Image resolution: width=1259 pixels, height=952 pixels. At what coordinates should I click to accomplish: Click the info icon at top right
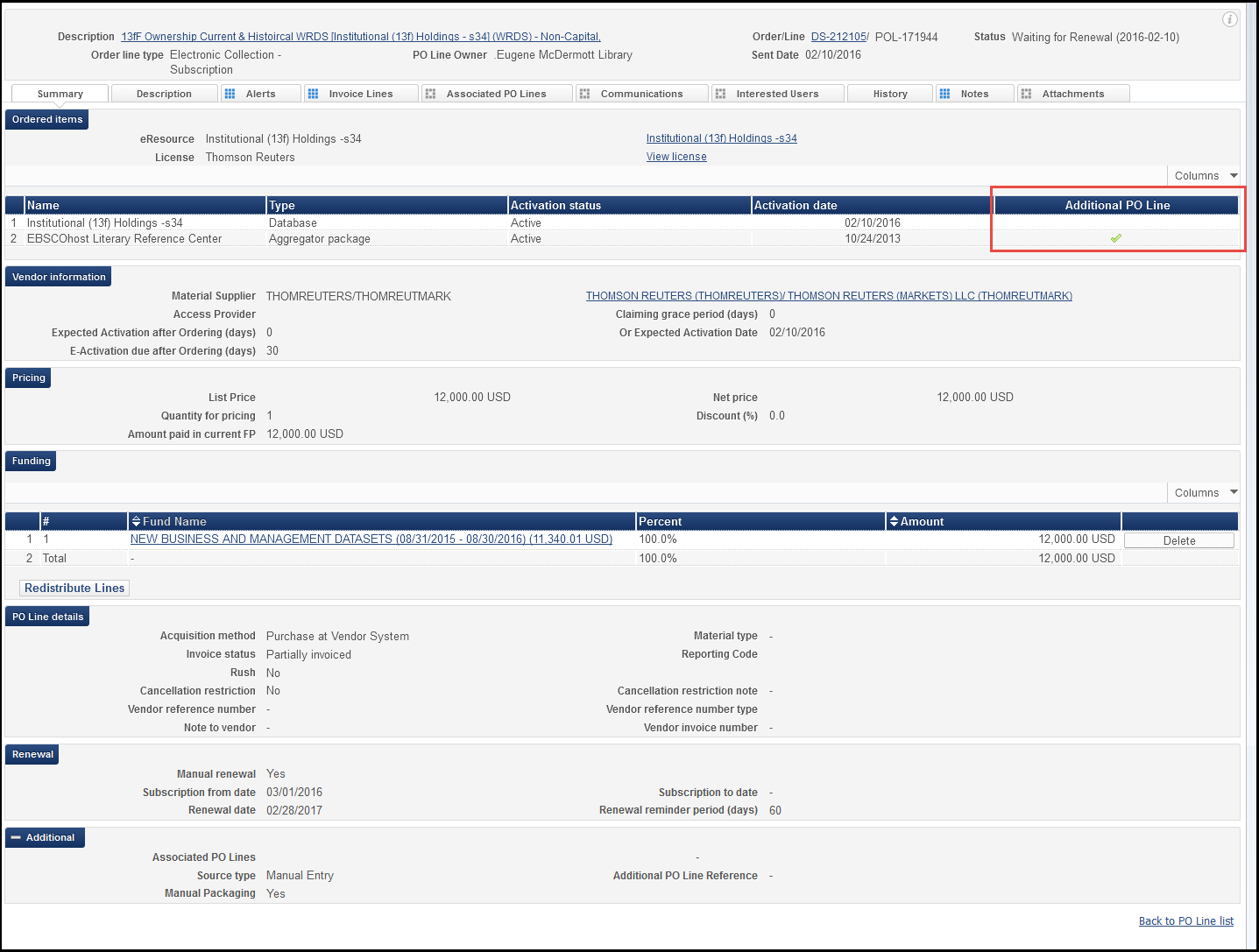point(1230,19)
